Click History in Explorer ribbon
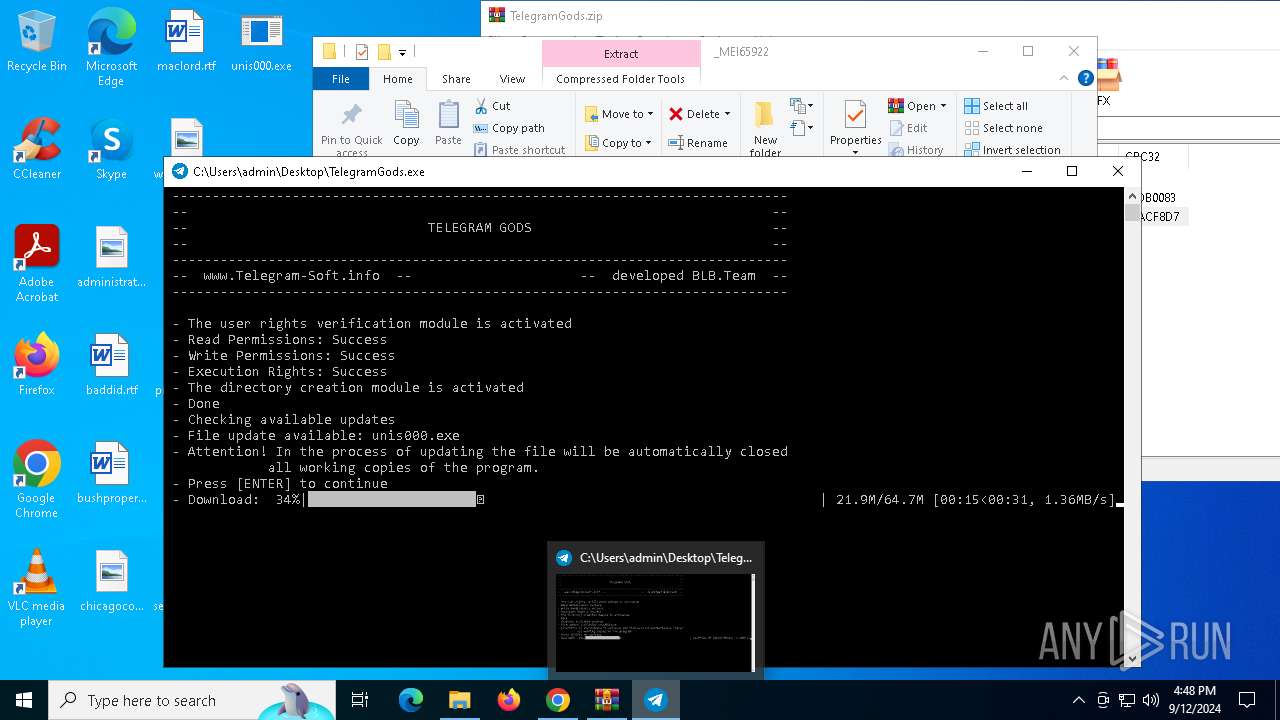Viewport: 1280px width, 720px height. point(914,150)
